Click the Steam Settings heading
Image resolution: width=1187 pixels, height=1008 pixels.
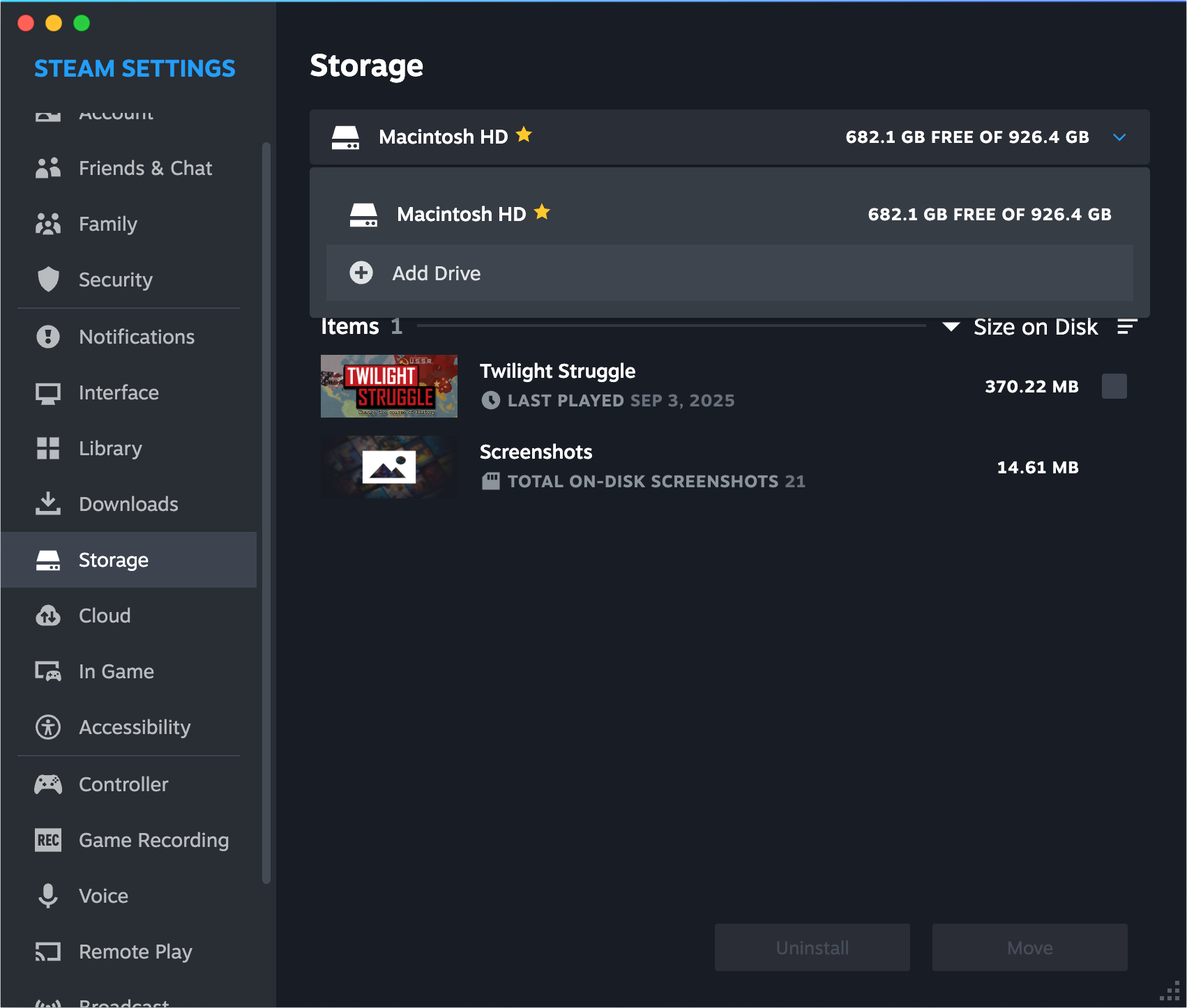[135, 68]
